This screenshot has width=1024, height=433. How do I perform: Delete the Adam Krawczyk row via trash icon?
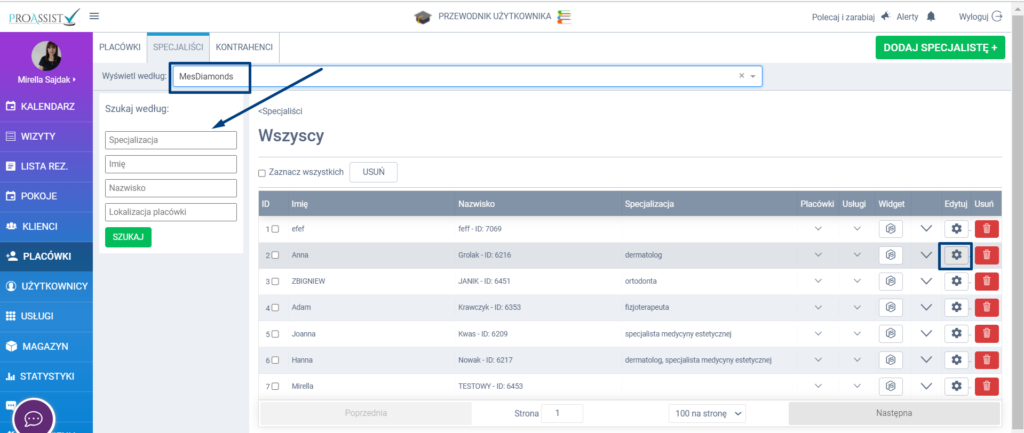pyautogui.click(x=986, y=307)
